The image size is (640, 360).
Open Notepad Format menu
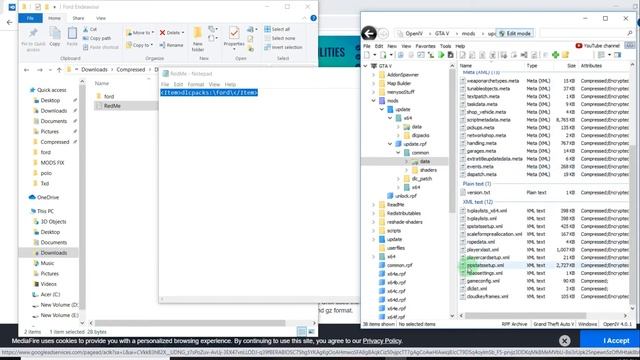click(x=196, y=84)
